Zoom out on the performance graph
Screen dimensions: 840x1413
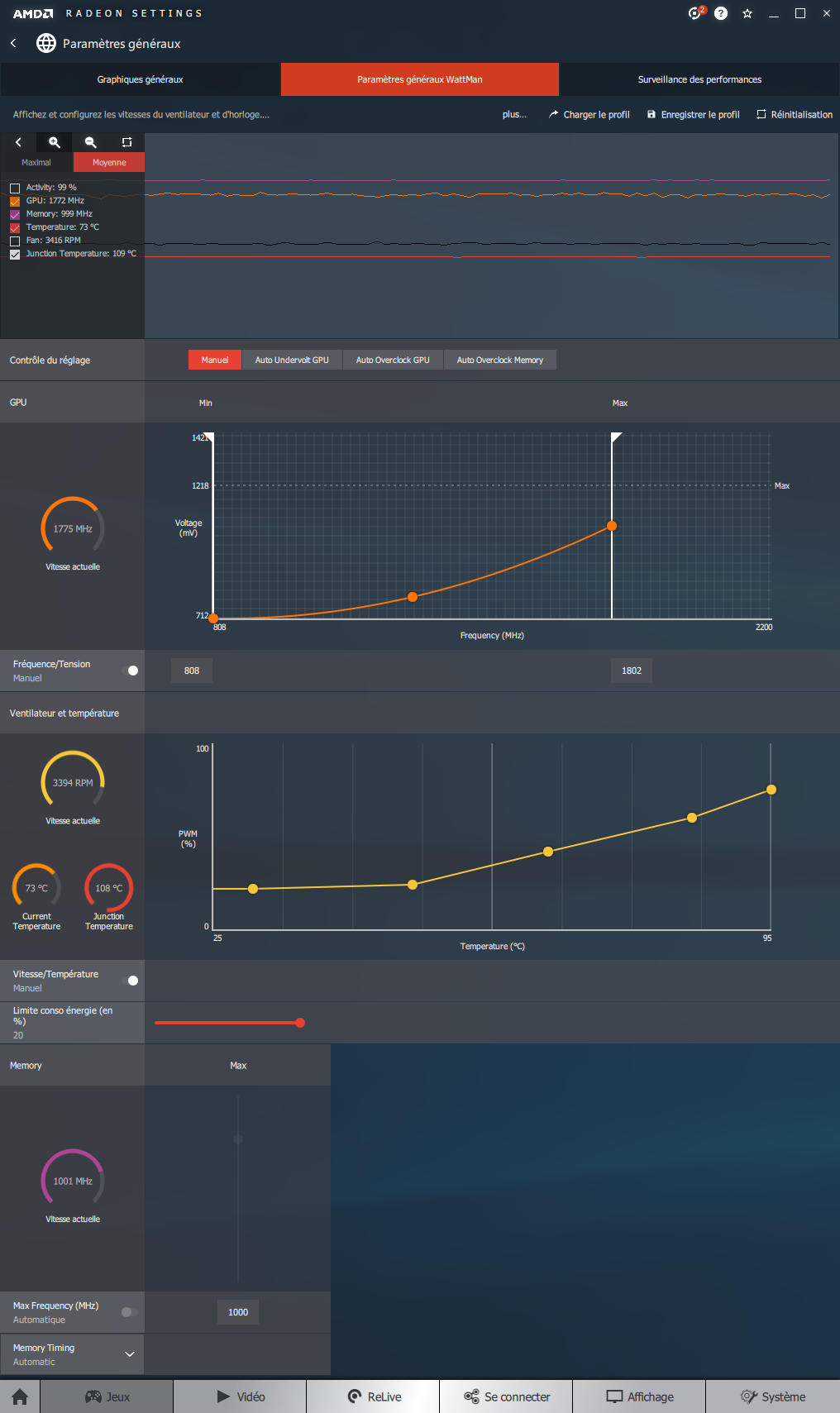click(x=91, y=142)
